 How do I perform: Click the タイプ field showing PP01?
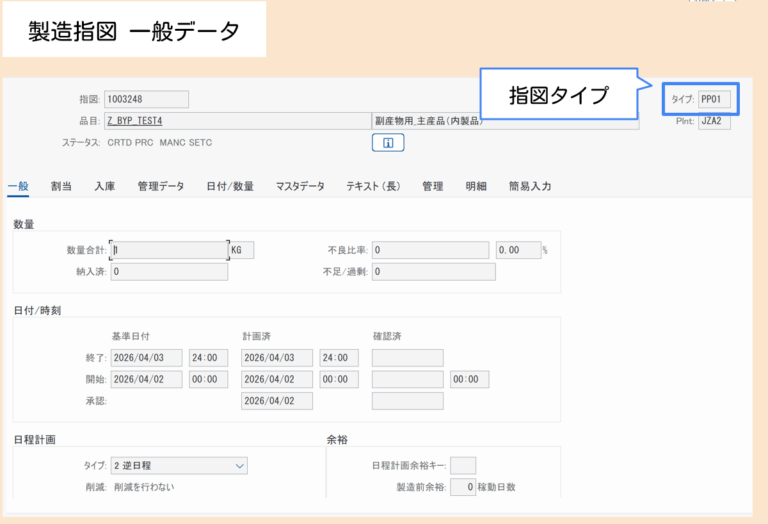pos(714,99)
